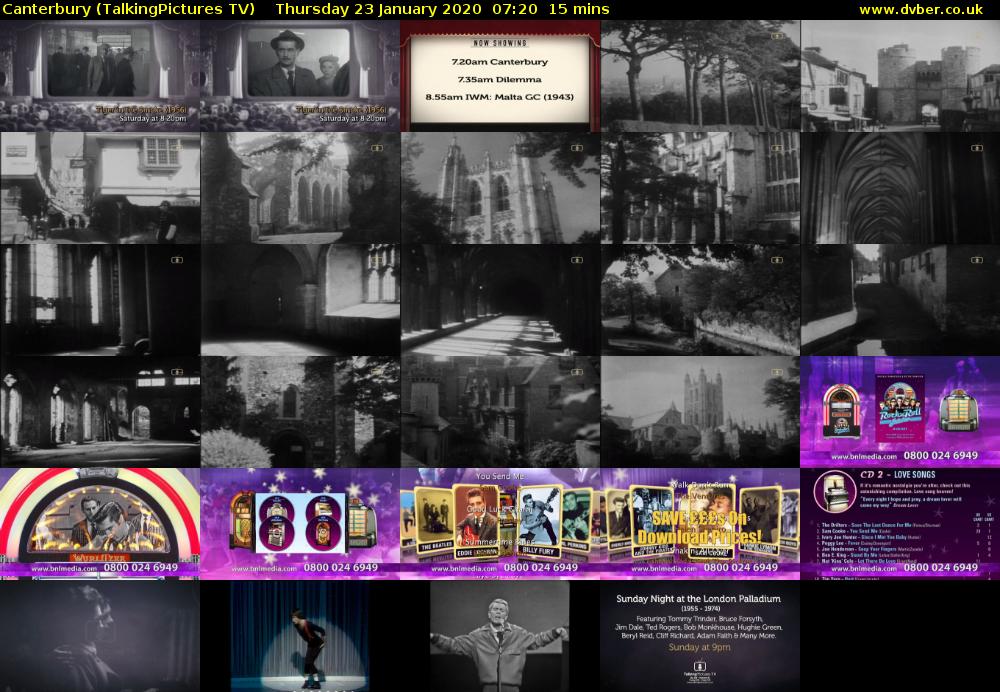Click the SAVE £££s On Download Prices text
The width and height of the screenshot is (1000, 692).
click(700, 528)
